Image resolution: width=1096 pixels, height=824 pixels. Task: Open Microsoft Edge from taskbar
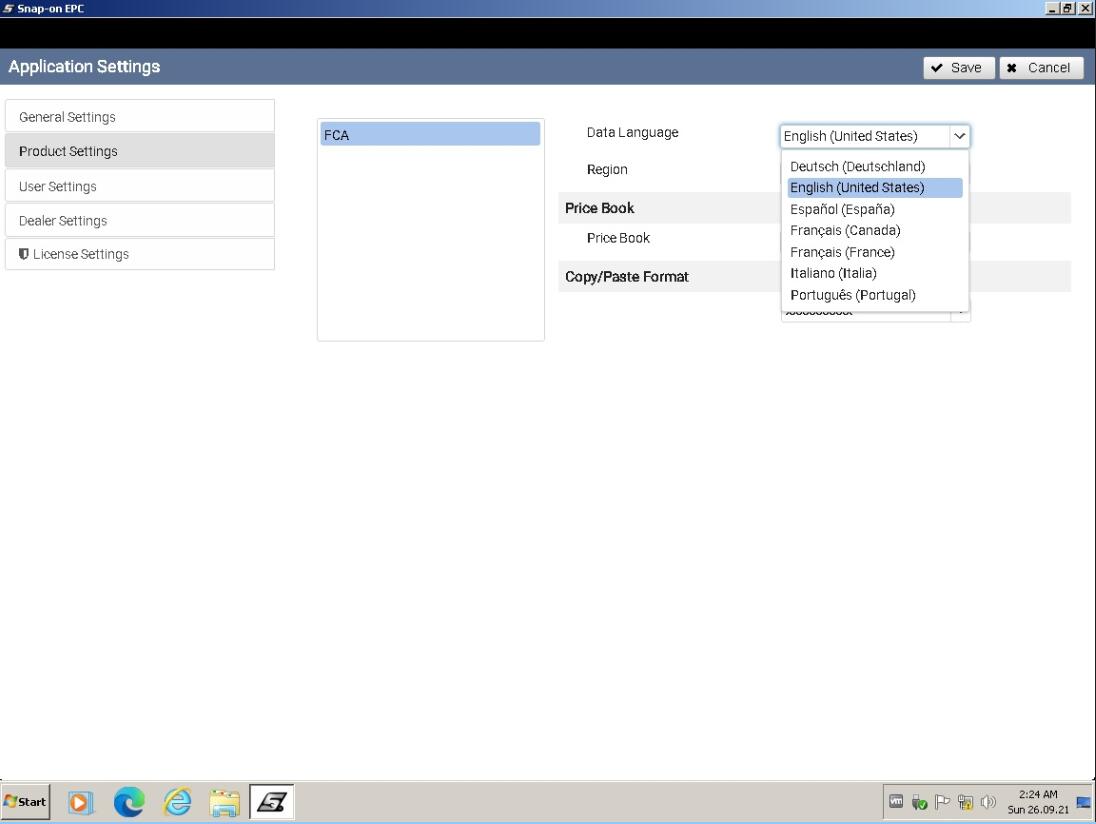pos(129,802)
